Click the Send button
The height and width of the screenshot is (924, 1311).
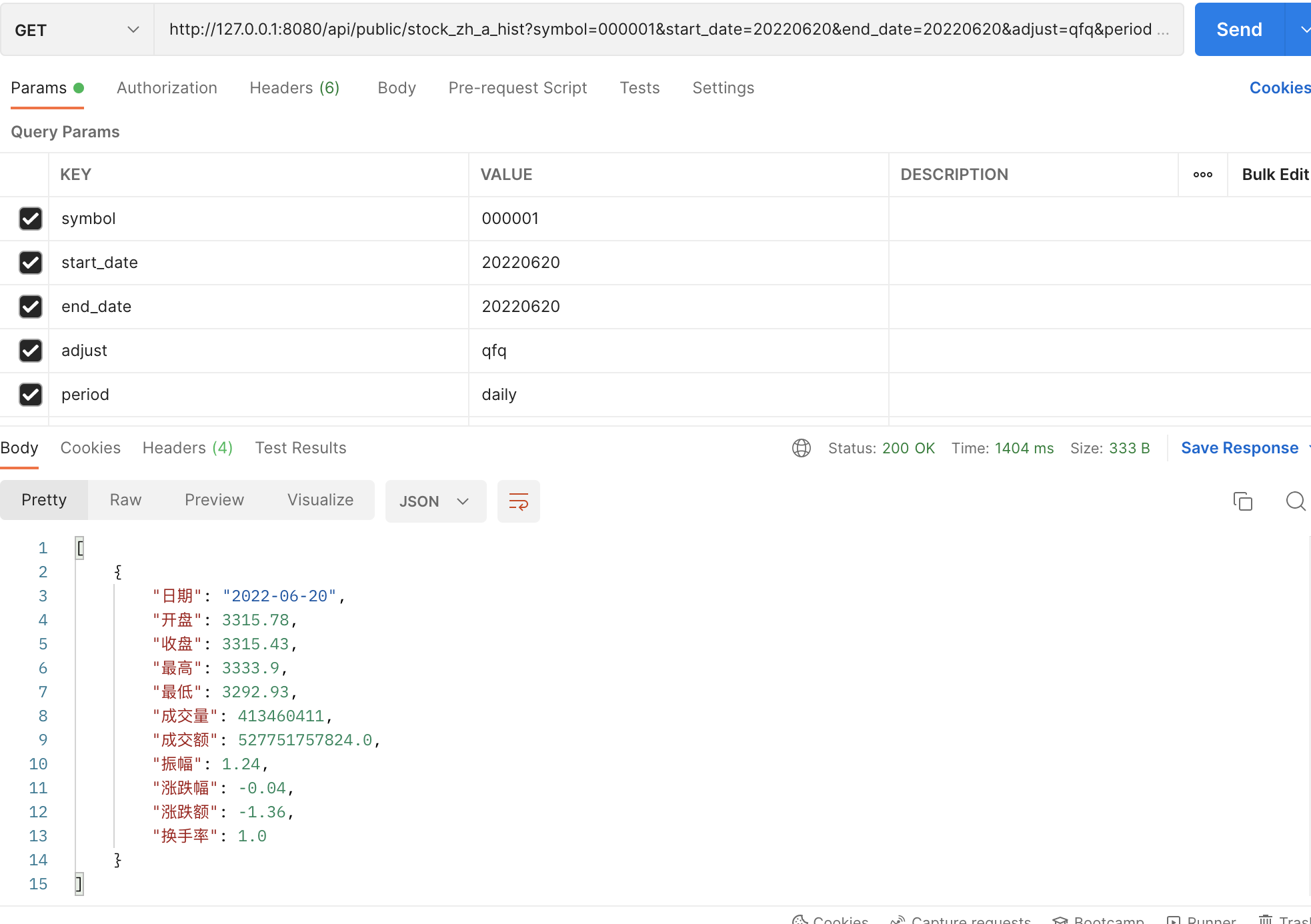pos(1238,29)
